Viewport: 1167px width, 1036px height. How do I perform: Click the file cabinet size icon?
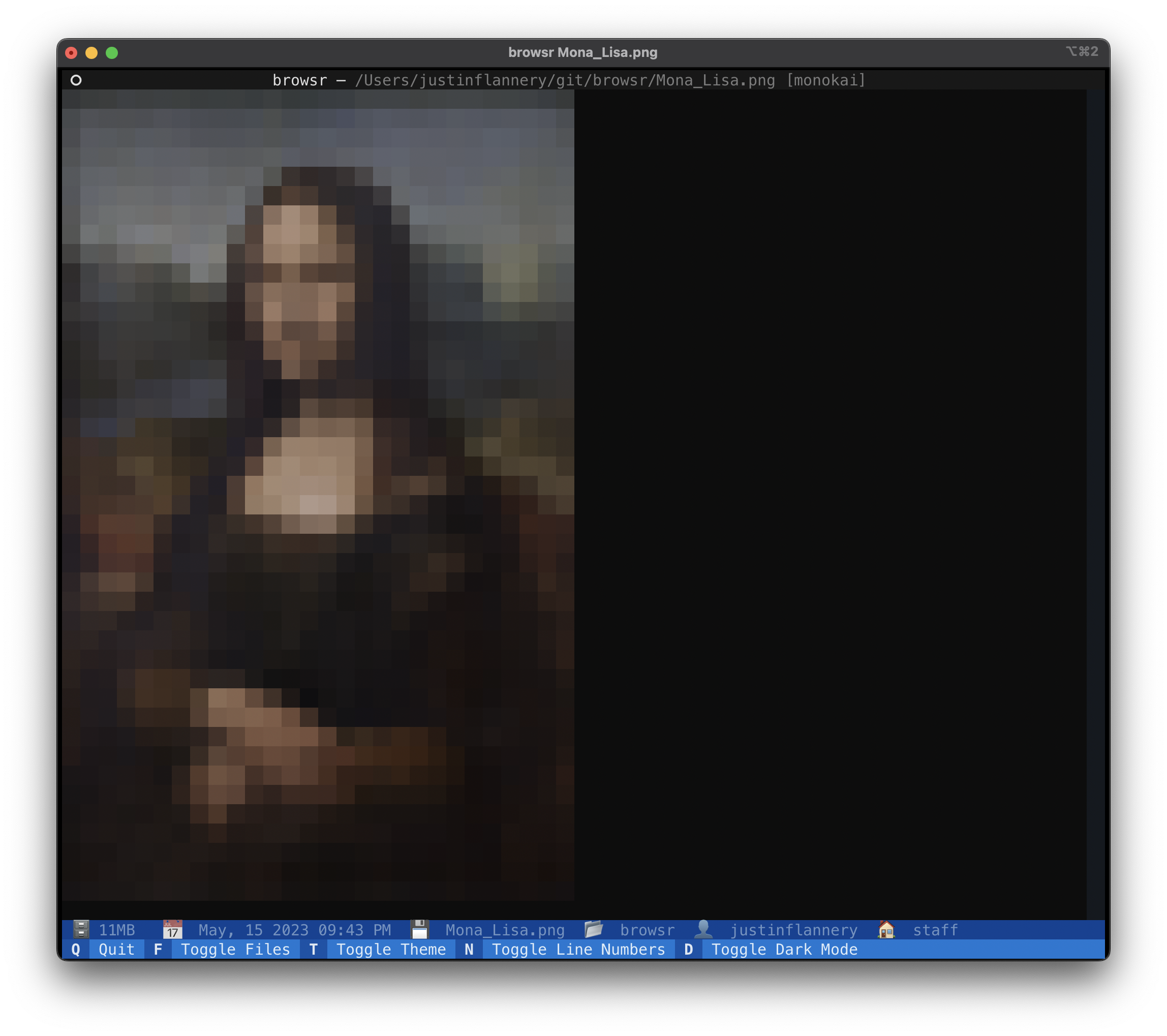point(81,929)
